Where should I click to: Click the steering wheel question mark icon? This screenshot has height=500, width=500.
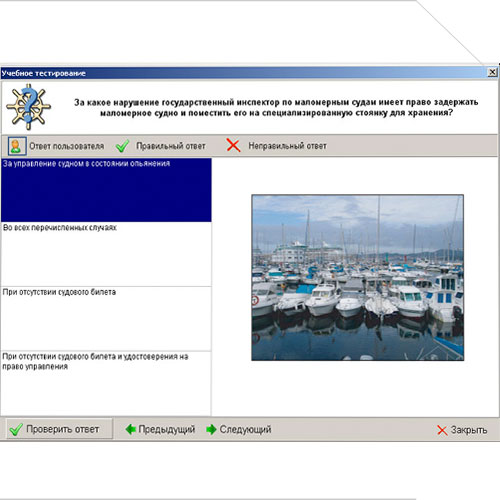pyautogui.click(x=28, y=107)
